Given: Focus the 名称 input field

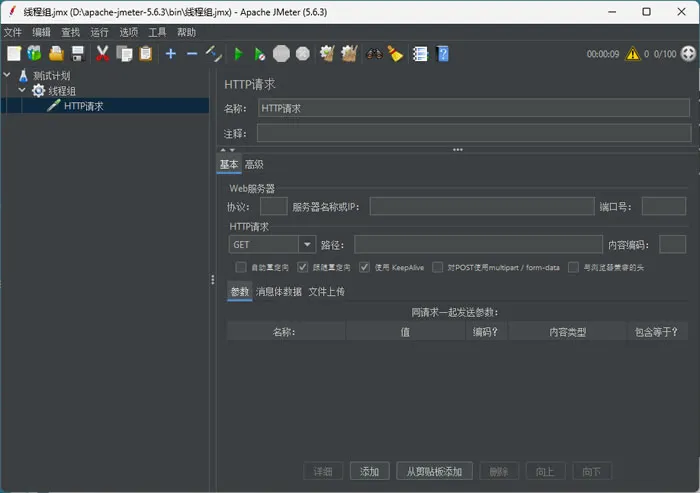Looking at the screenshot, I should (474, 108).
